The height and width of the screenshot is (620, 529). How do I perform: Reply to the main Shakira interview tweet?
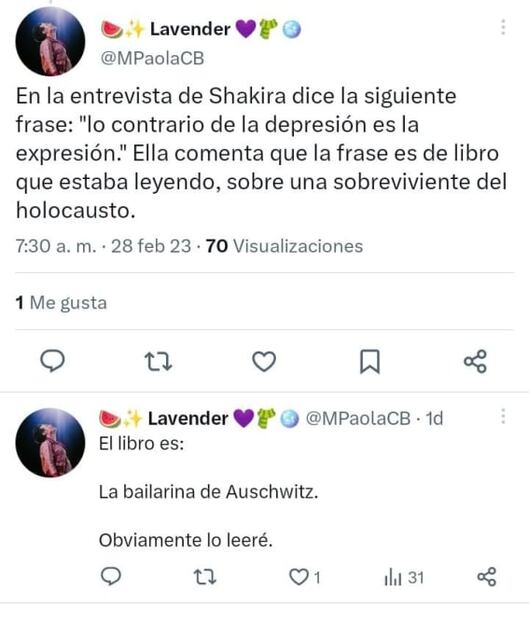coord(53,361)
